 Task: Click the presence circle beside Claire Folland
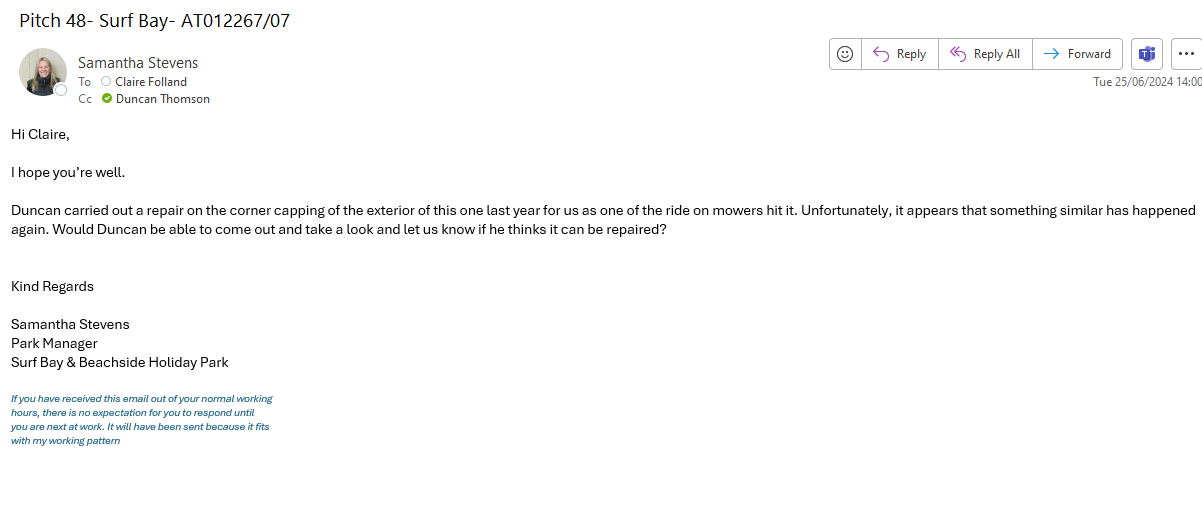point(106,82)
